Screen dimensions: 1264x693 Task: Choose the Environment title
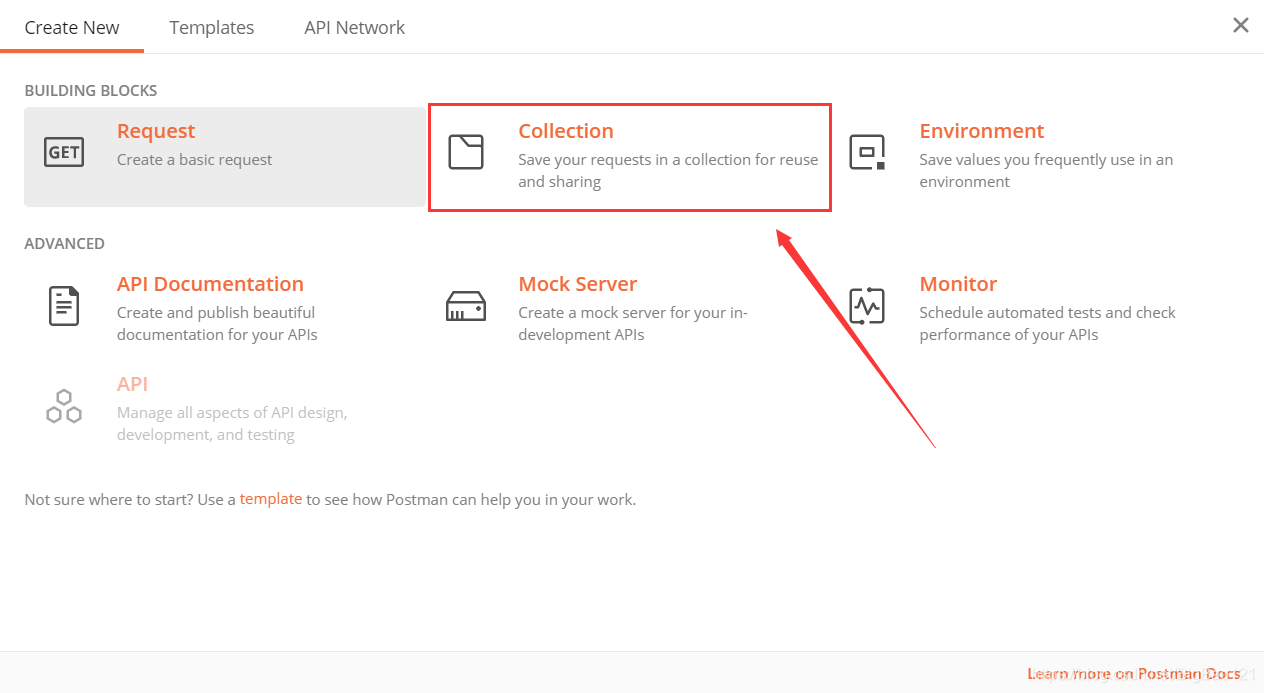(x=982, y=131)
